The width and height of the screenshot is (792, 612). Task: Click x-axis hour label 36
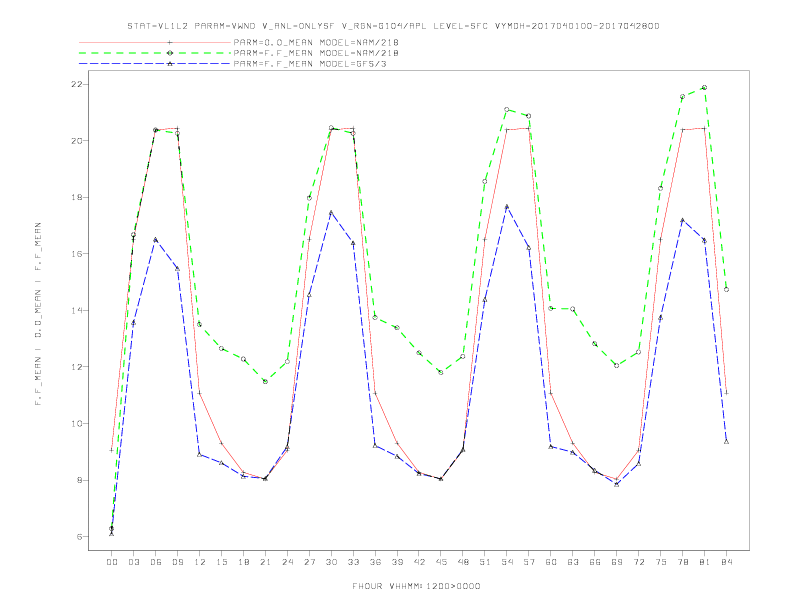pyautogui.click(x=375, y=562)
